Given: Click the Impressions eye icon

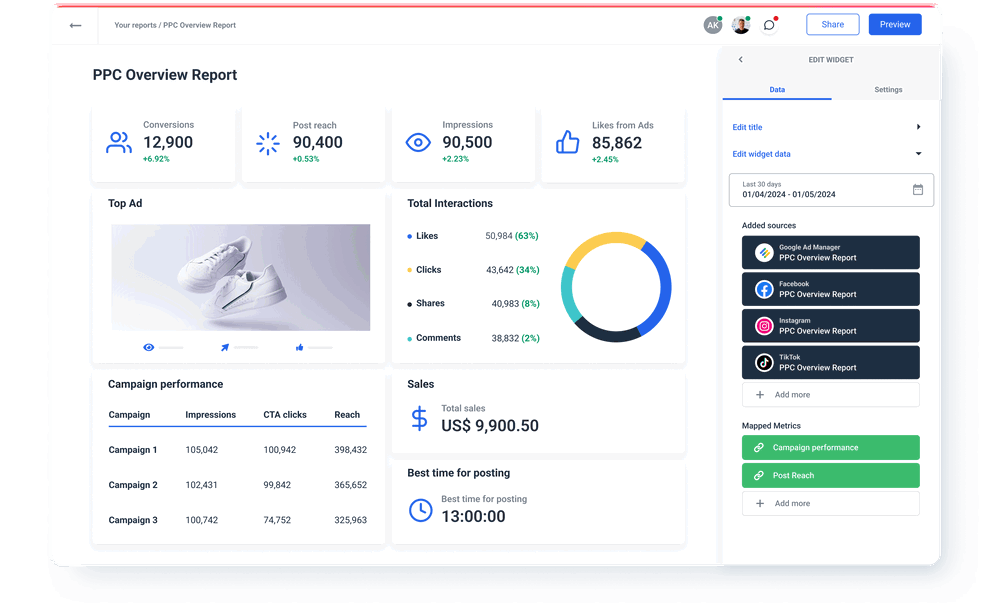Looking at the screenshot, I should click(418, 142).
